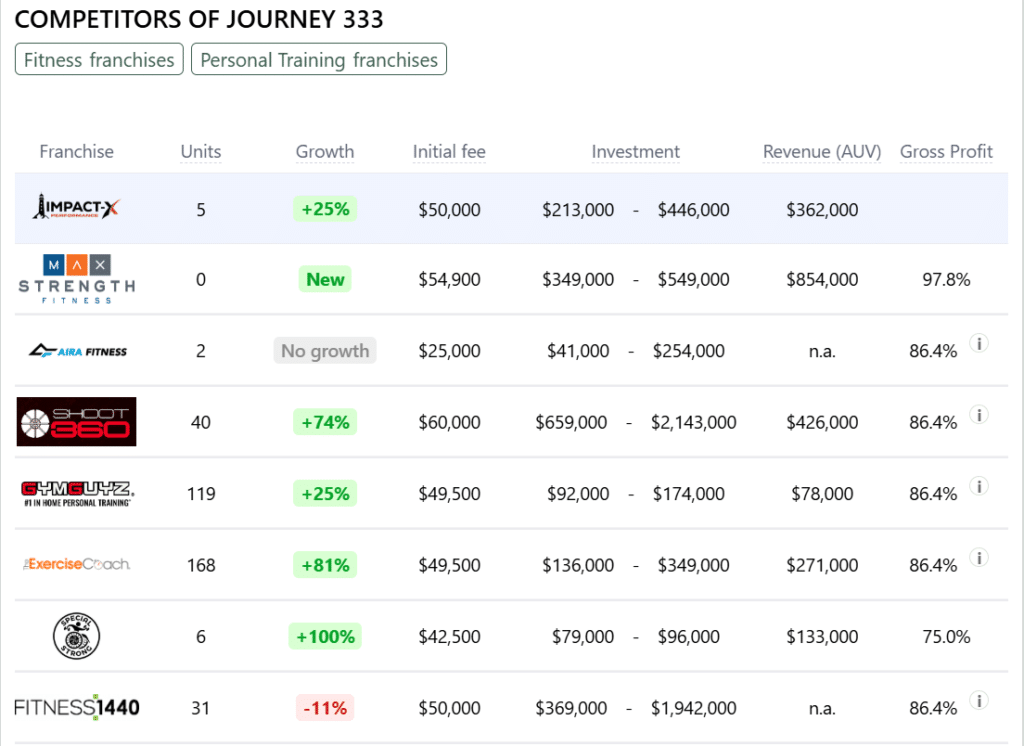Open the Exercise Coach logo
The image size is (1024, 746).
(76, 564)
